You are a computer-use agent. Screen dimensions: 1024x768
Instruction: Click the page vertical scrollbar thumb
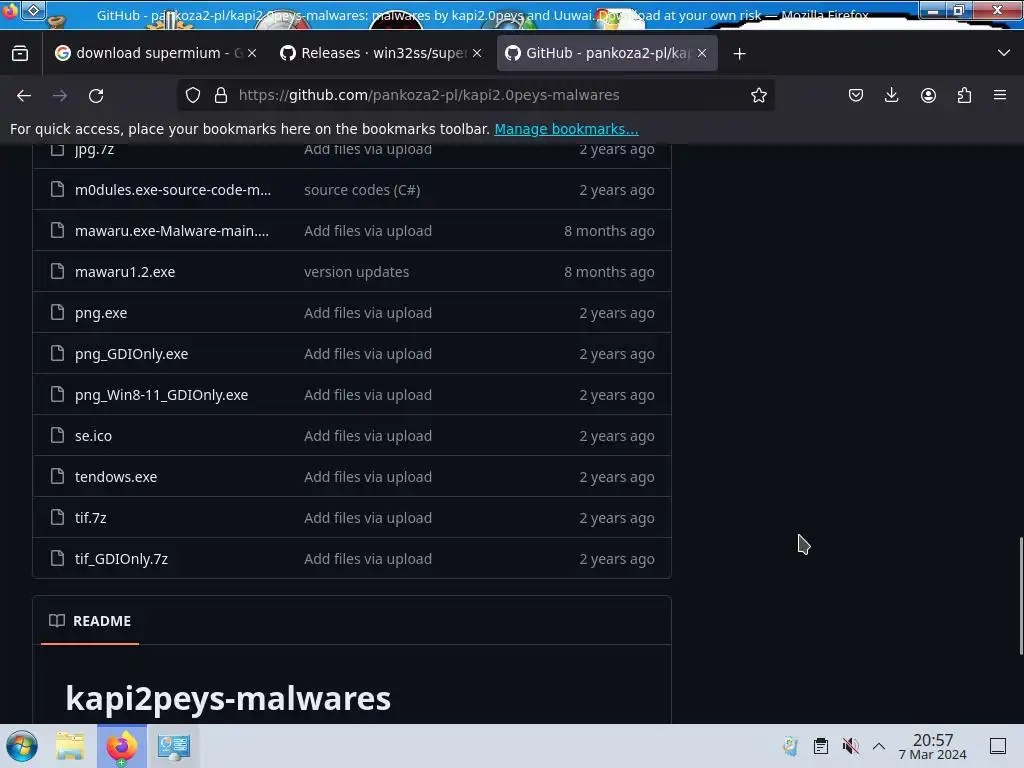click(x=1020, y=596)
